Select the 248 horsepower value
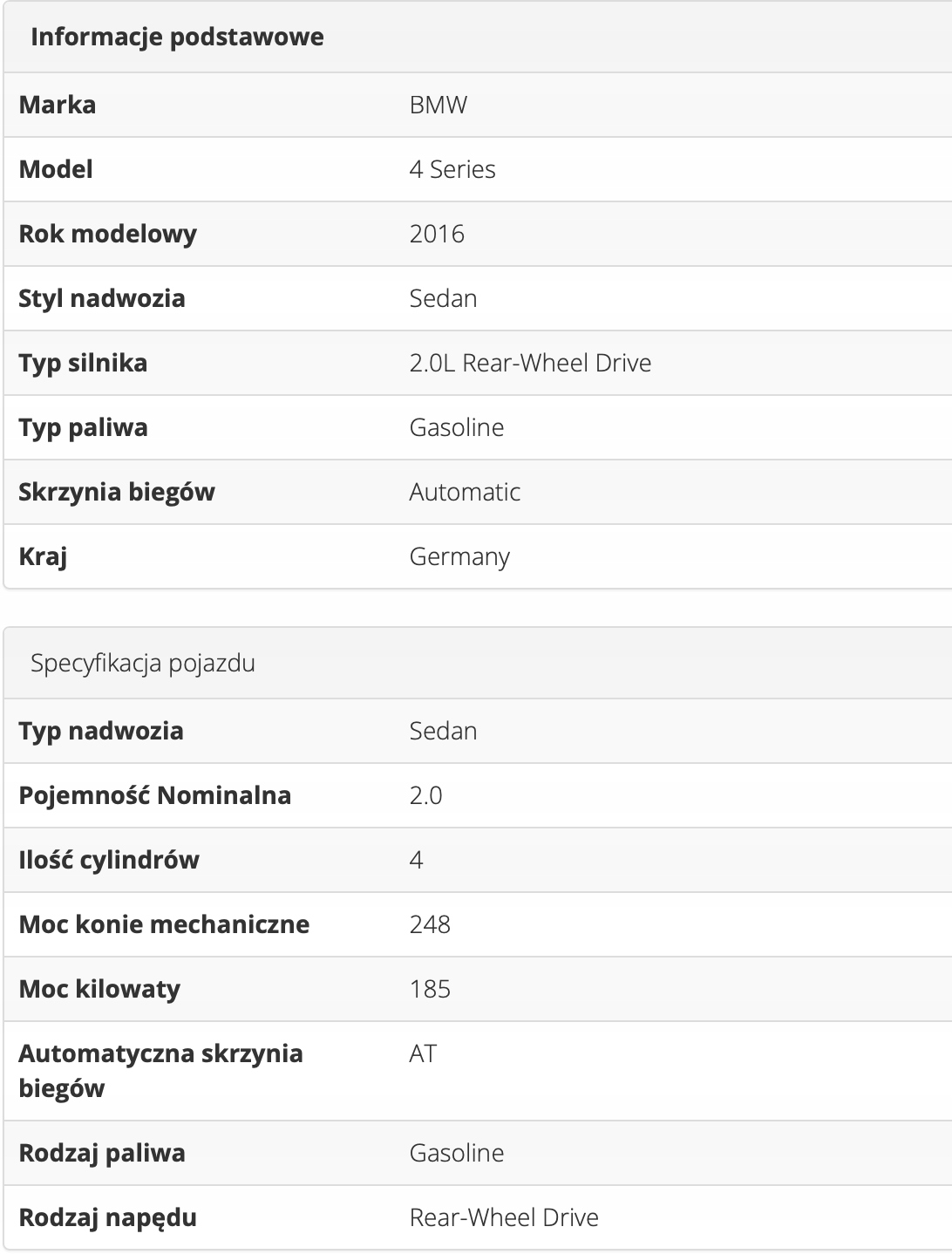The width and height of the screenshot is (952, 1254). pyautogui.click(x=430, y=925)
